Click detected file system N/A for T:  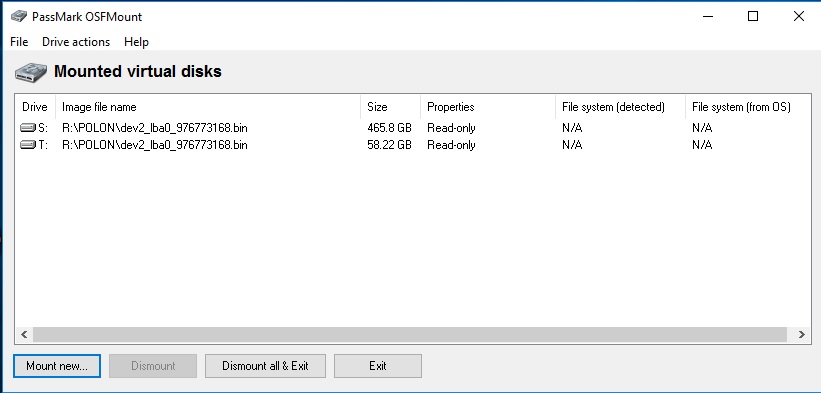572,145
